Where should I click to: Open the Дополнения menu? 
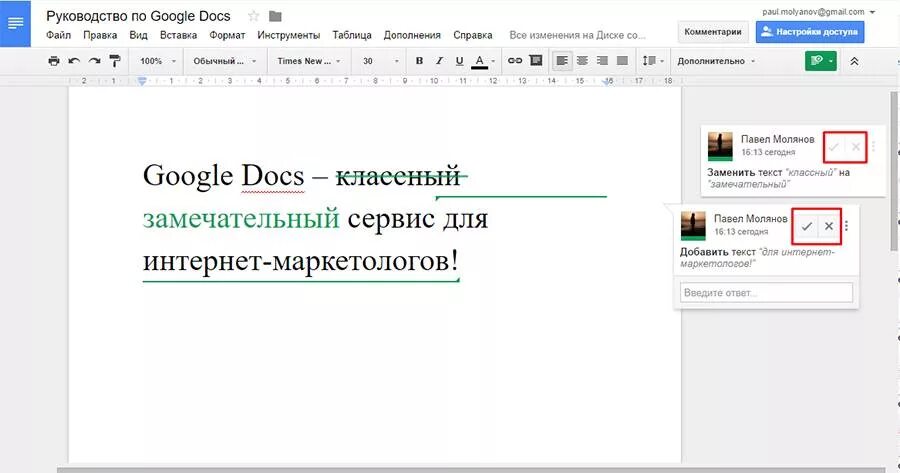pyautogui.click(x=412, y=35)
